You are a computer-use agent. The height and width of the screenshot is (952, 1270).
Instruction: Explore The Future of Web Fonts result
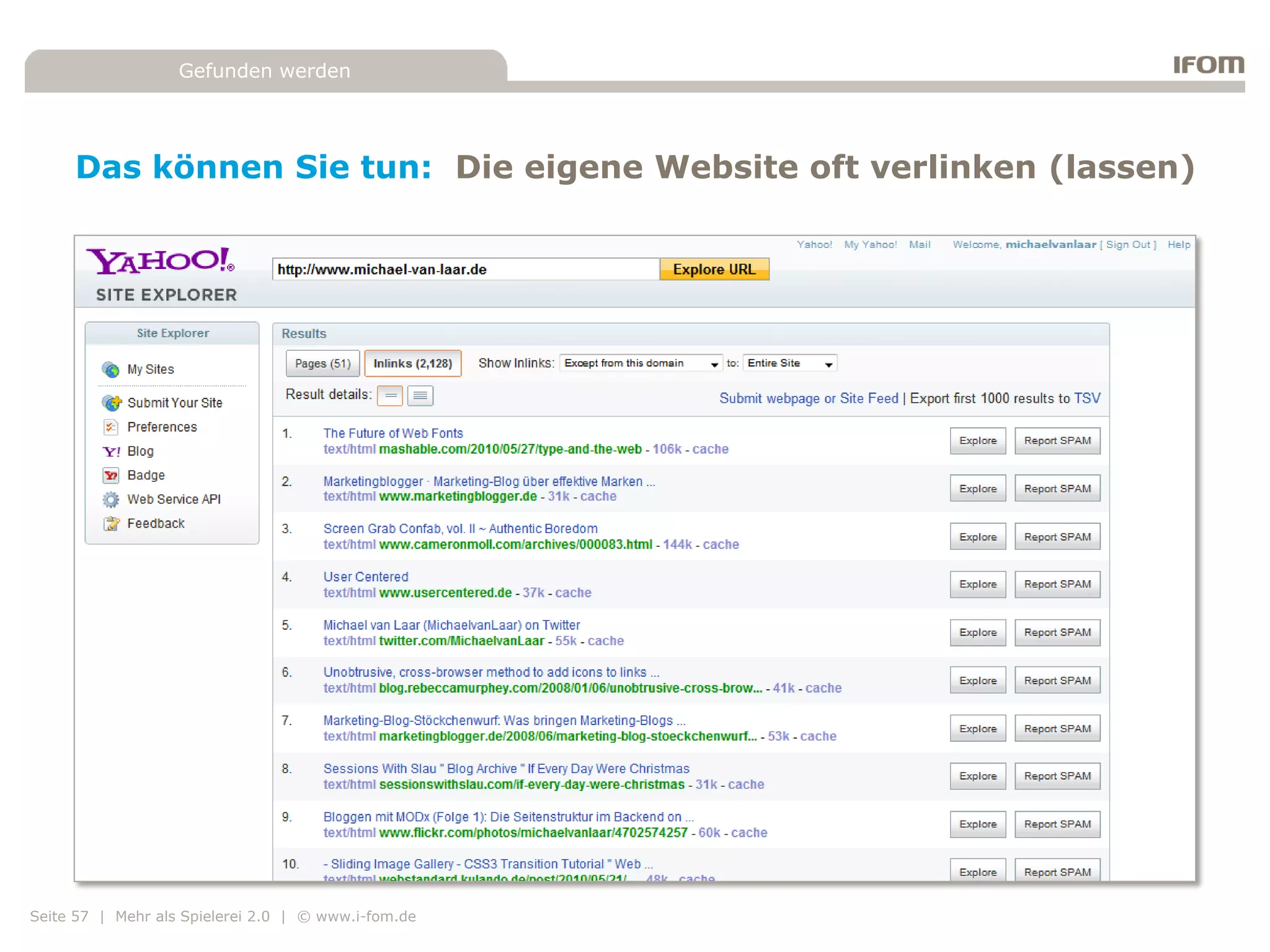tap(978, 441)
